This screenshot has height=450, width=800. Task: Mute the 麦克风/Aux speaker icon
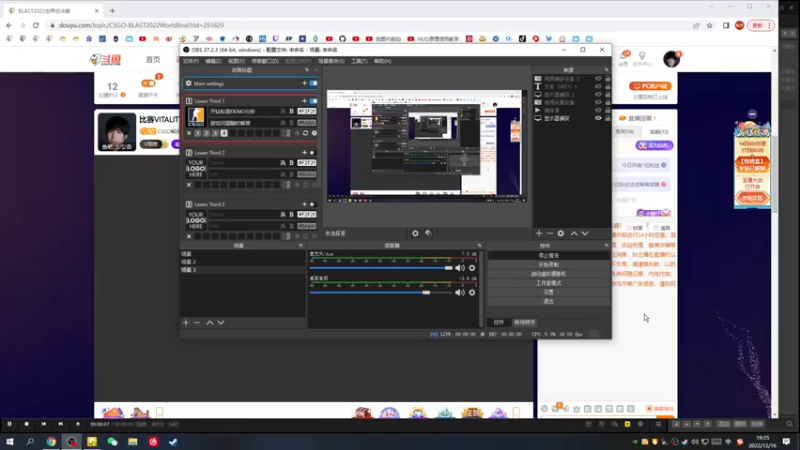pyautogui.click(x=460, y=268)
